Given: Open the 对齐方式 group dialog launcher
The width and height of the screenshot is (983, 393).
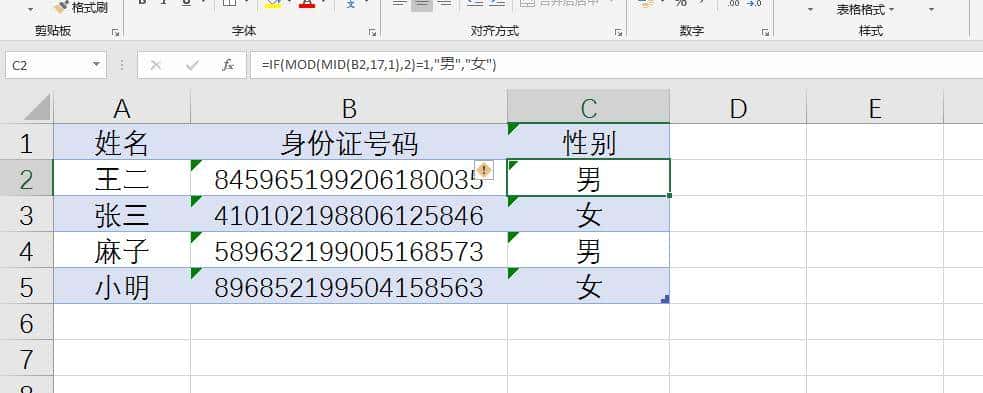Looking at the screenshot, I should pos(619,32).
